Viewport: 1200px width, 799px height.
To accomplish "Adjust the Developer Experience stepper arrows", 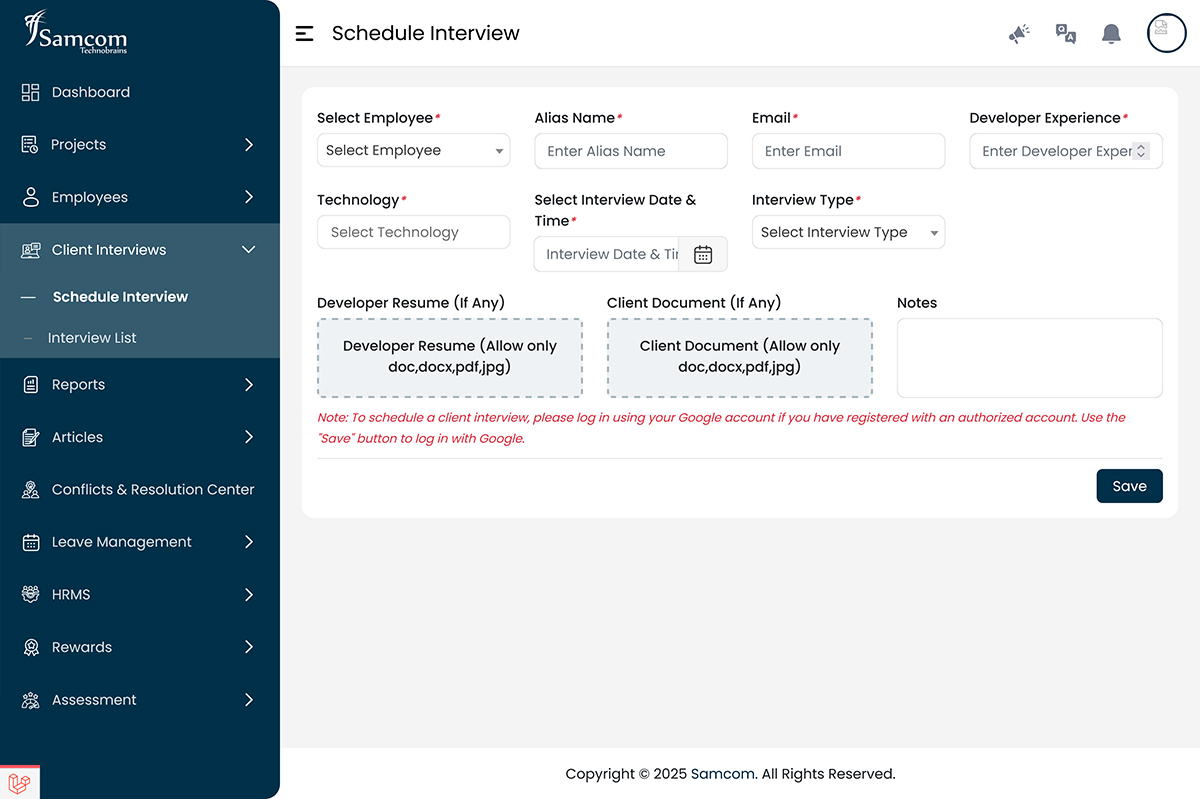I will pyautogui.click(x=1142, y=151).
